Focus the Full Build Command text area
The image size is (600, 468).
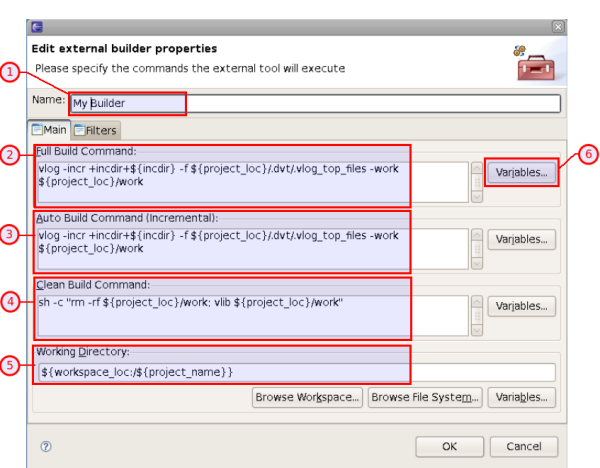click(x=250, y=180)
